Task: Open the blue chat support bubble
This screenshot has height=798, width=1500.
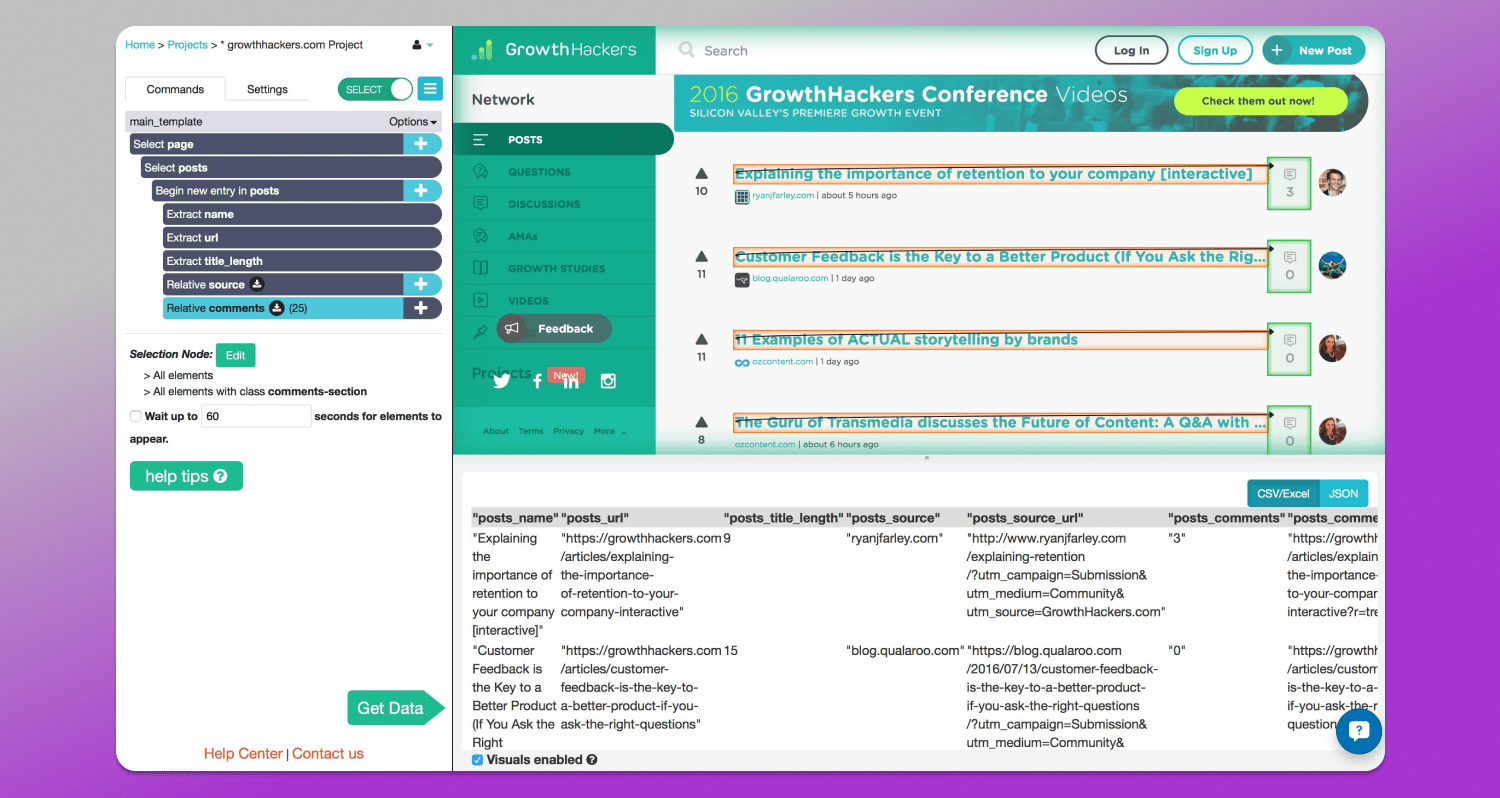Action: point(1359,731)
